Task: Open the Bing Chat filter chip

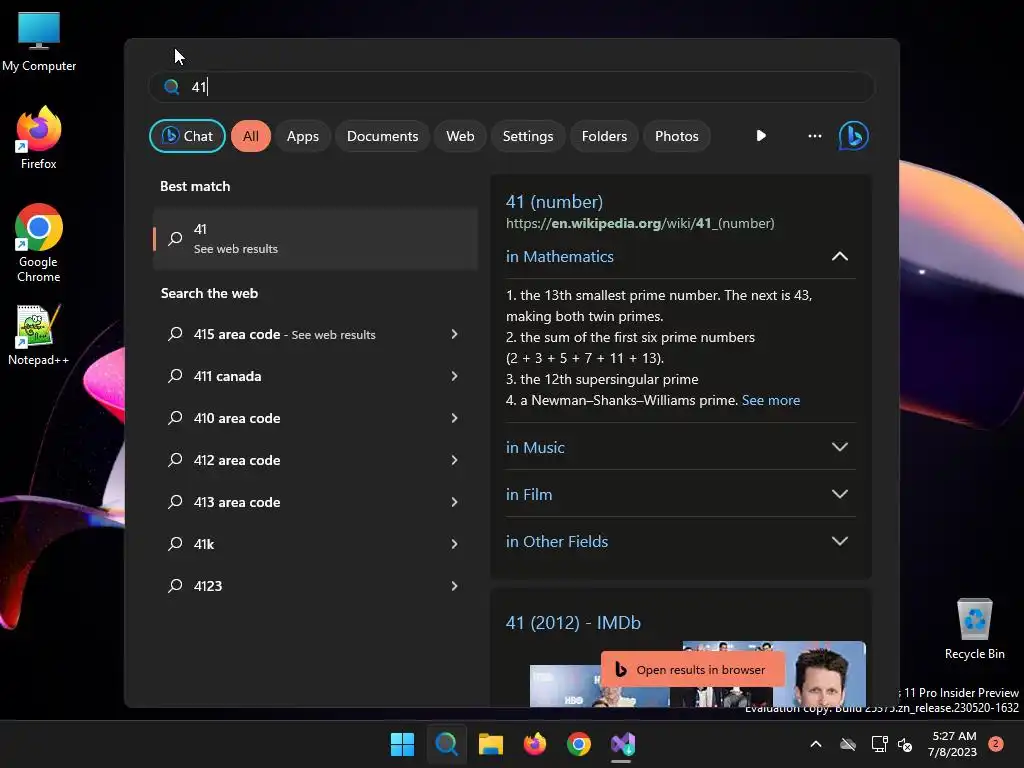Action: pos(187,136)
